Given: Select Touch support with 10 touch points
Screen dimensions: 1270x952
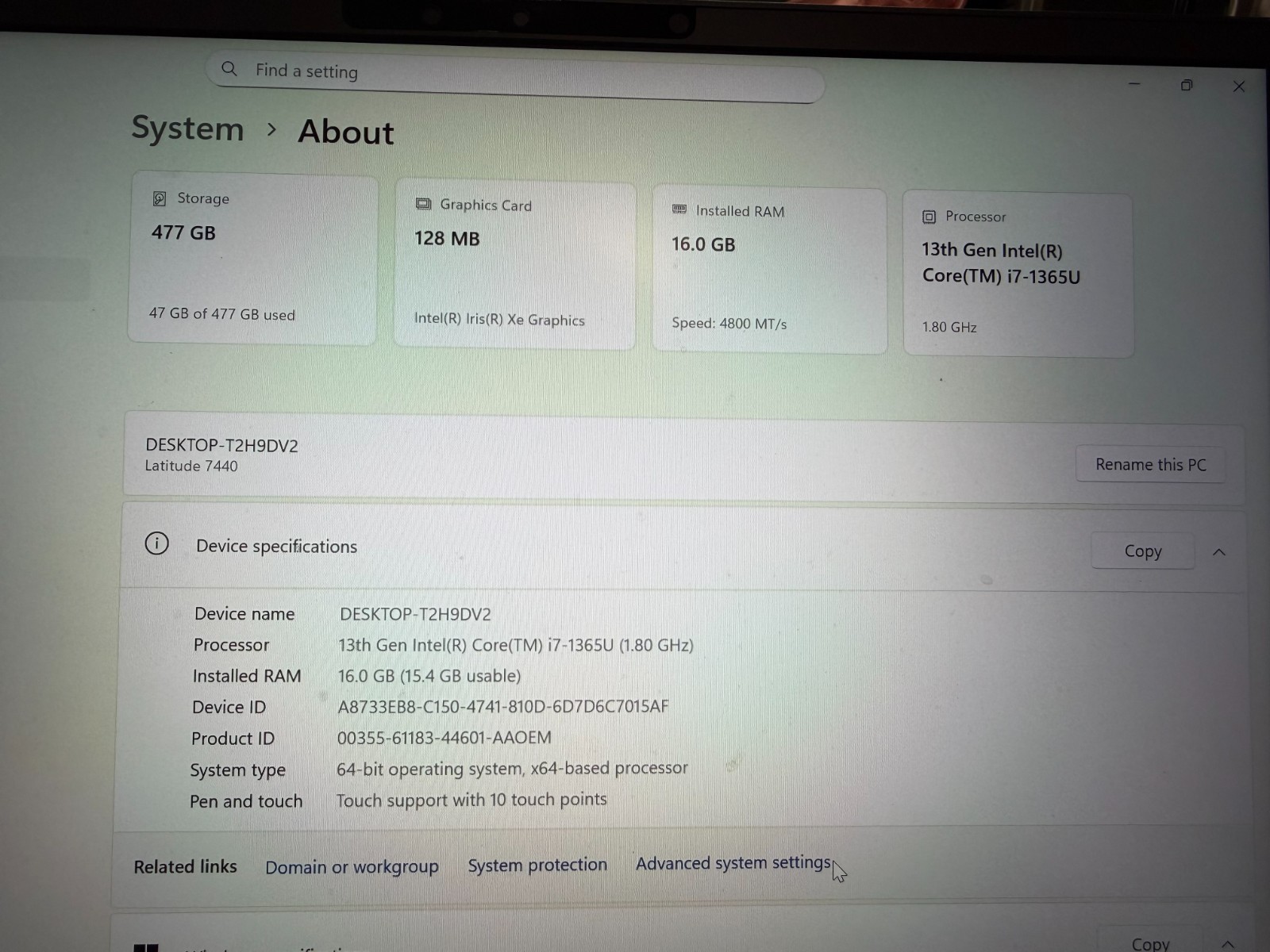Looking at the screenshot, I should tap(471, 800).
